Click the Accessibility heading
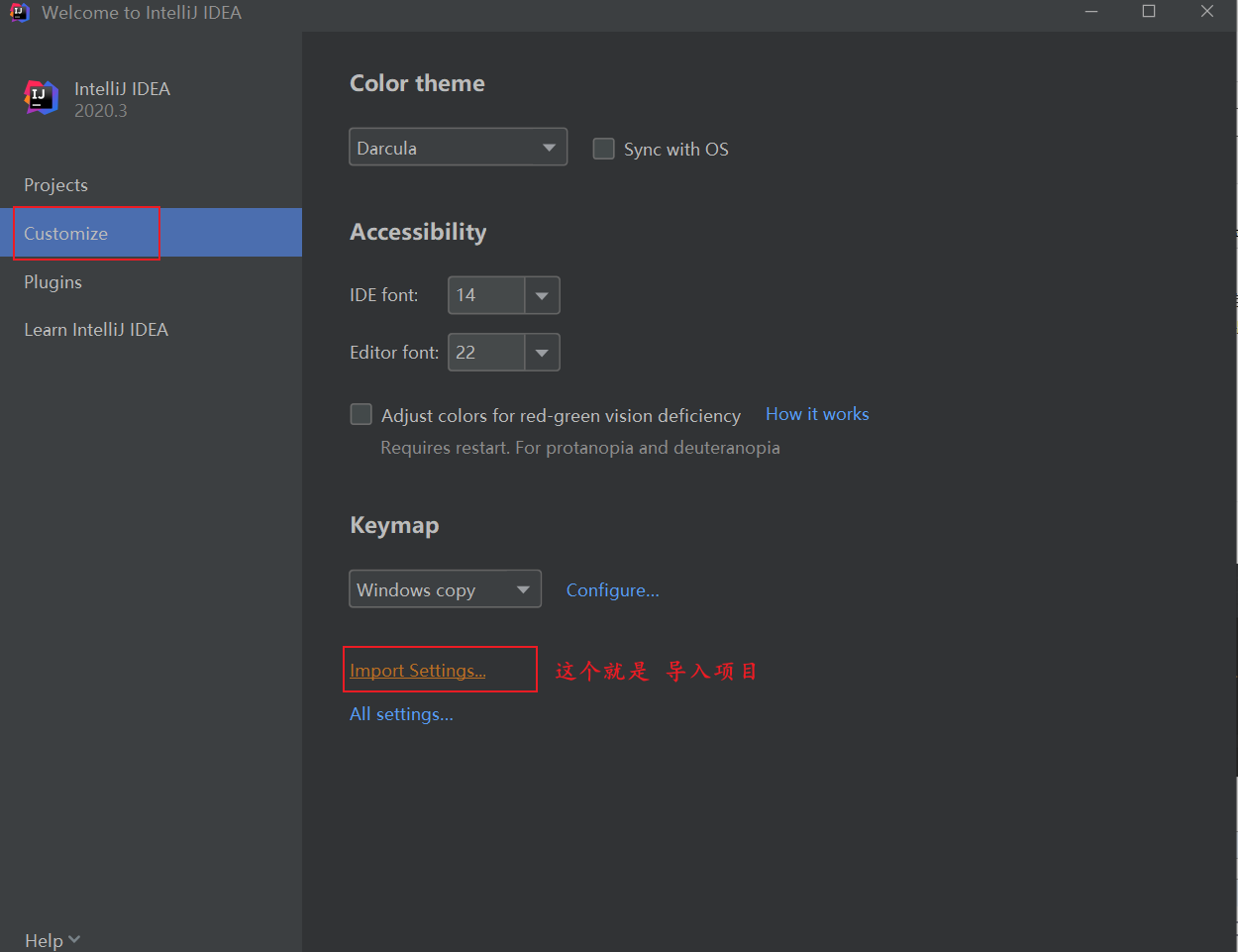Viewport: 1238px width, 952px height. [418, 232]
